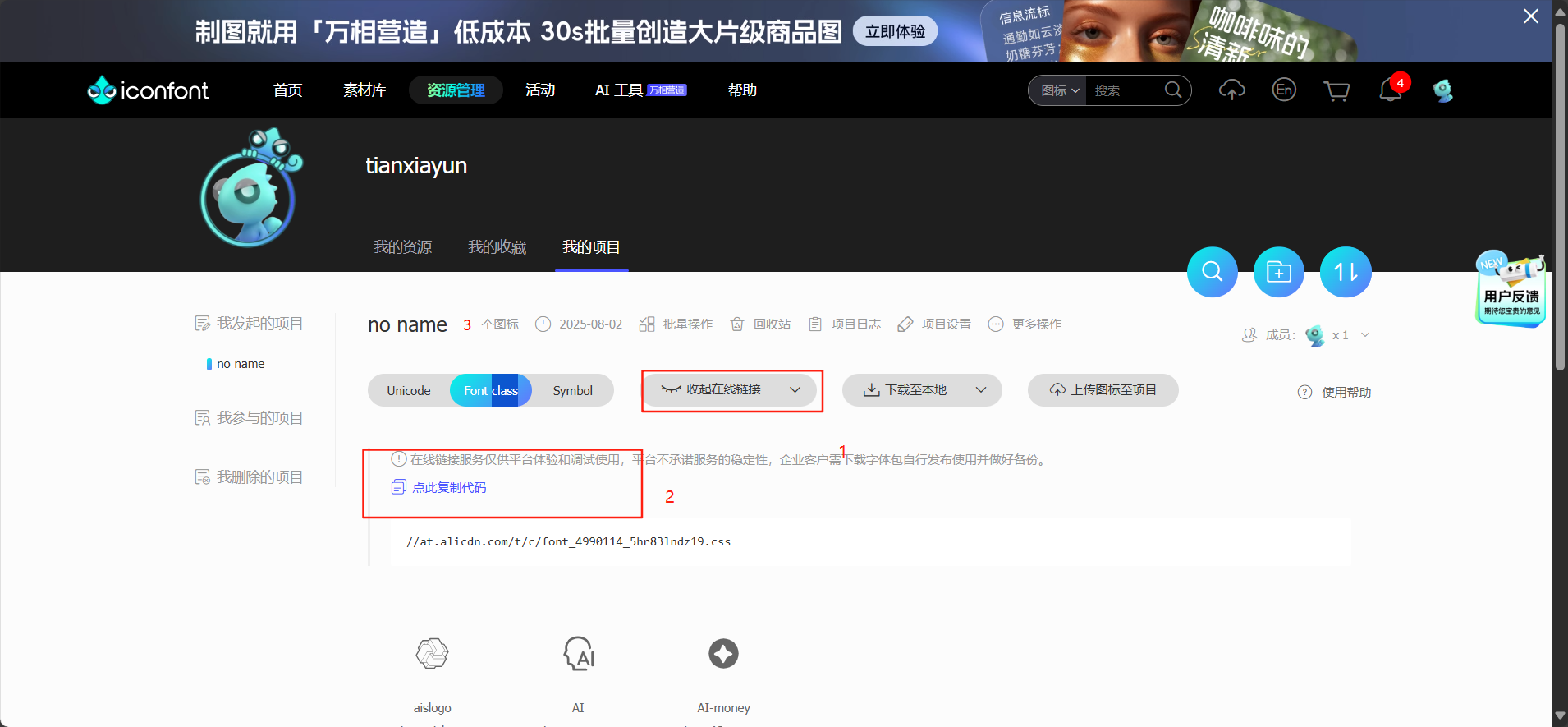
Task: Click 立即体验 in the banner
Action: pyautogui.click(x=895, y=31)
